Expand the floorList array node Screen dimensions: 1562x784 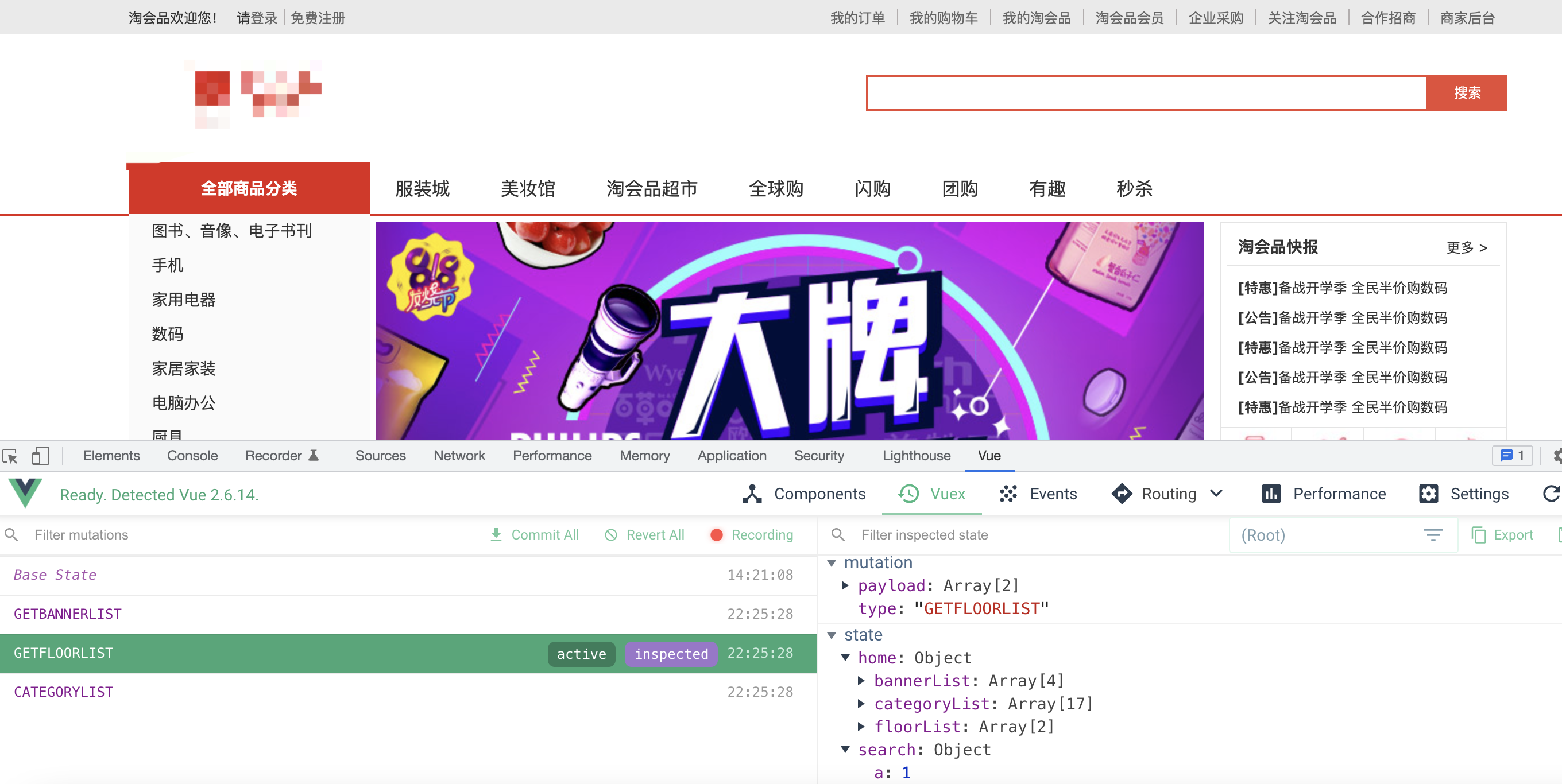(x=861, y=727)
